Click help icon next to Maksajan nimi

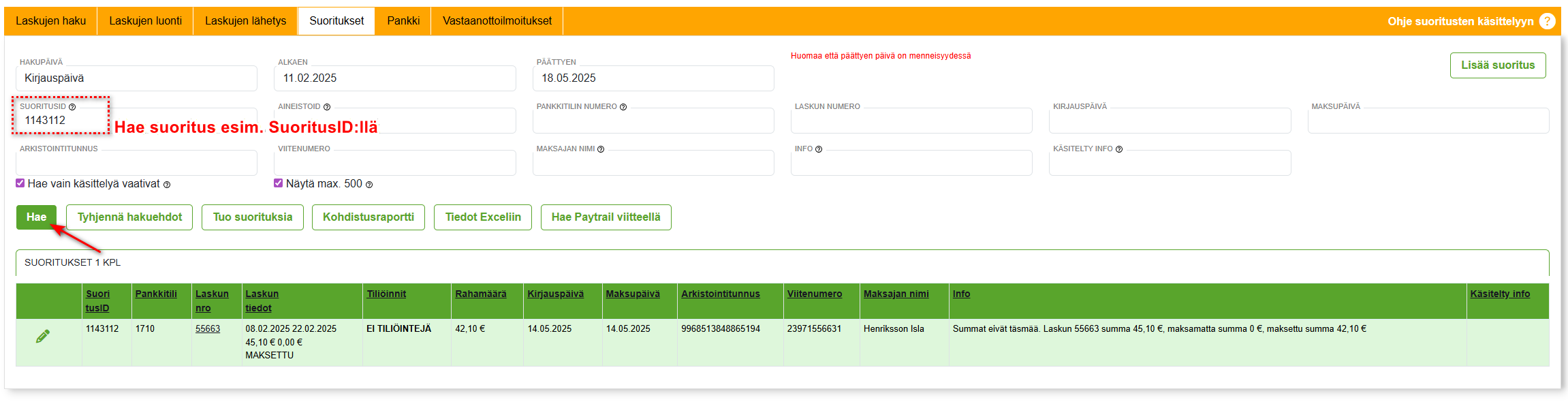[601, 149]
